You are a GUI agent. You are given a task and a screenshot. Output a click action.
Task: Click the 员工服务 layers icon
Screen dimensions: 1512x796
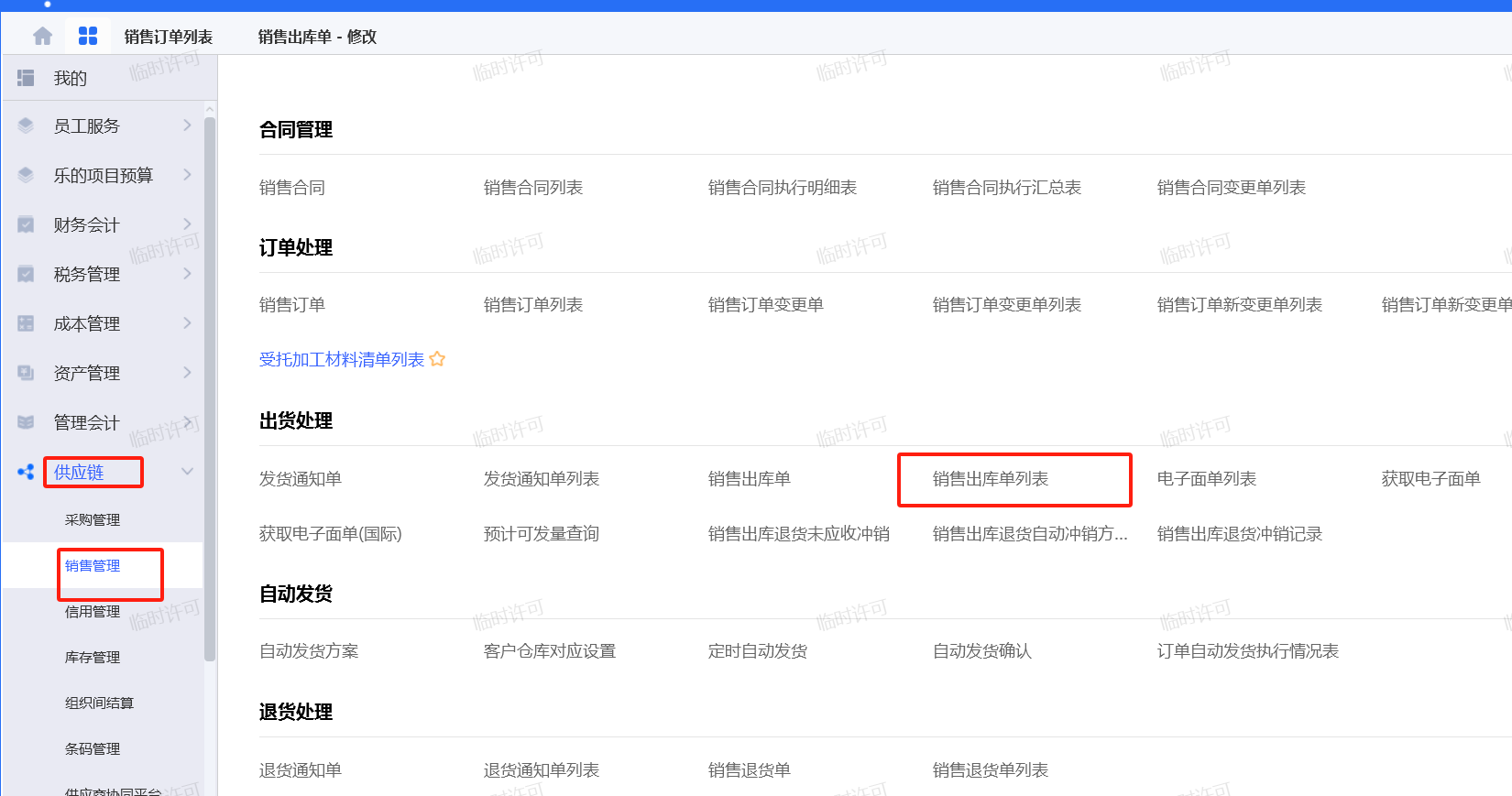26,125
